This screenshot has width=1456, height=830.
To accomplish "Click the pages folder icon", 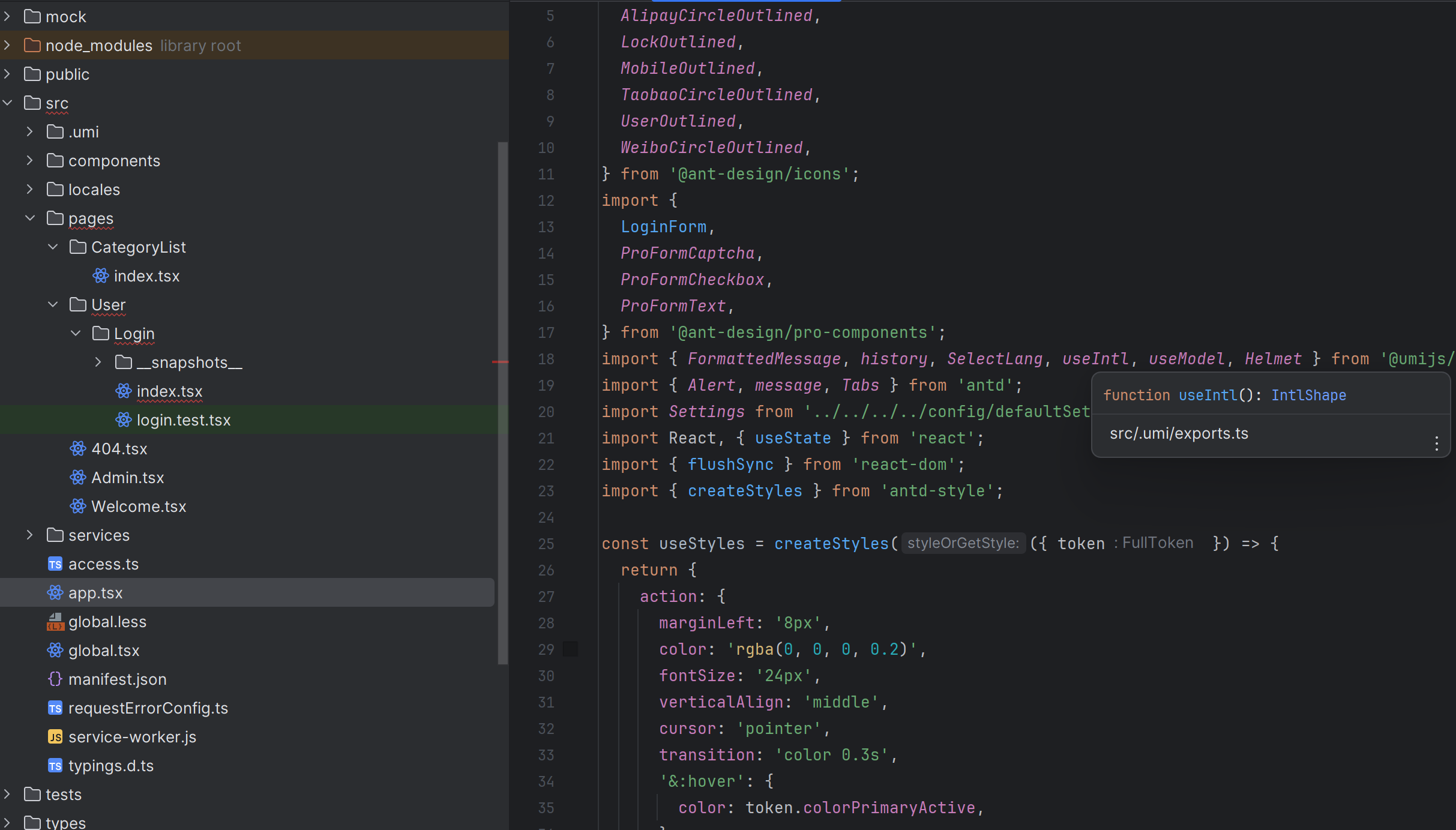I will click(x=55, y=218).
